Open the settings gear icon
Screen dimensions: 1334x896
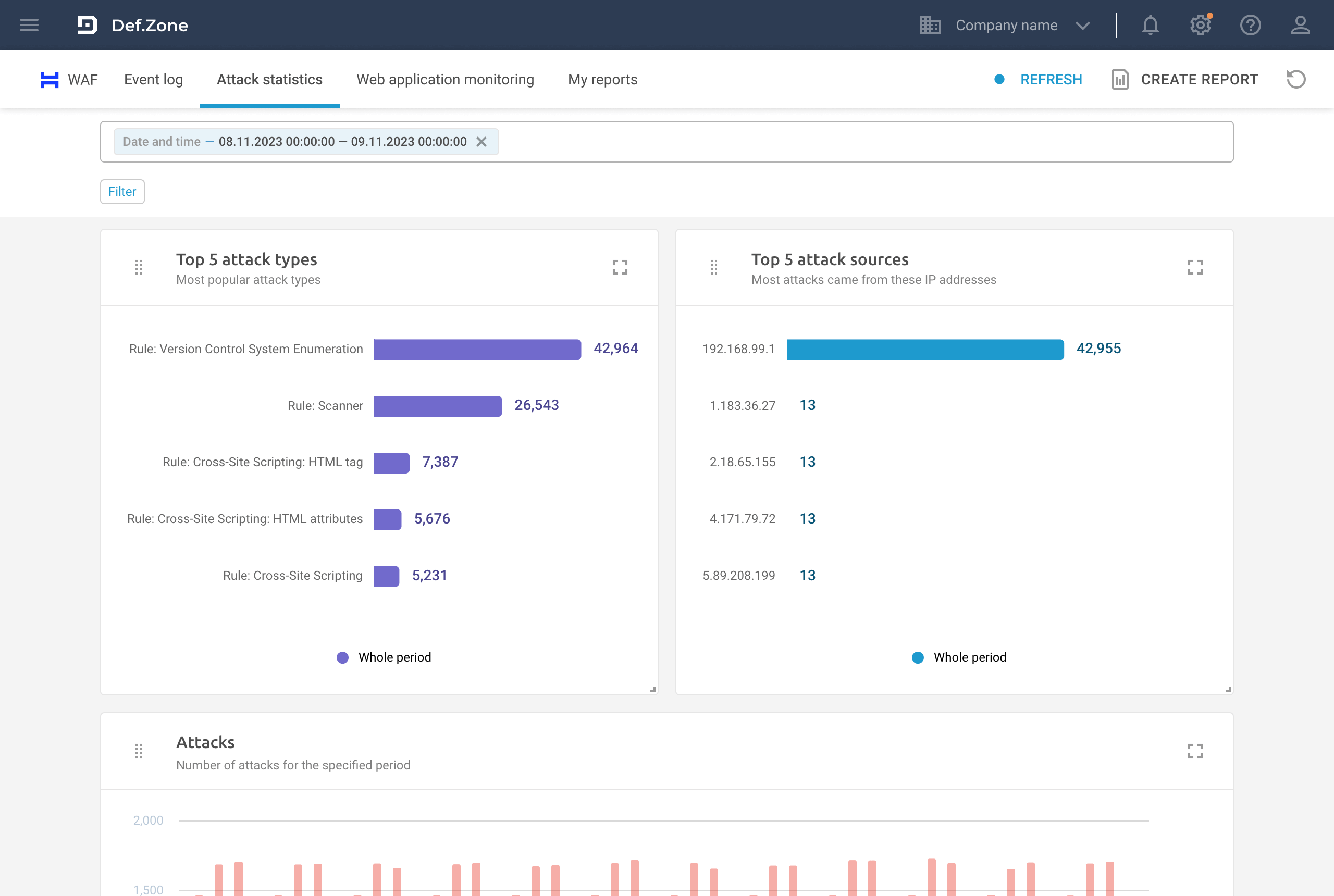pos(1200,25)
